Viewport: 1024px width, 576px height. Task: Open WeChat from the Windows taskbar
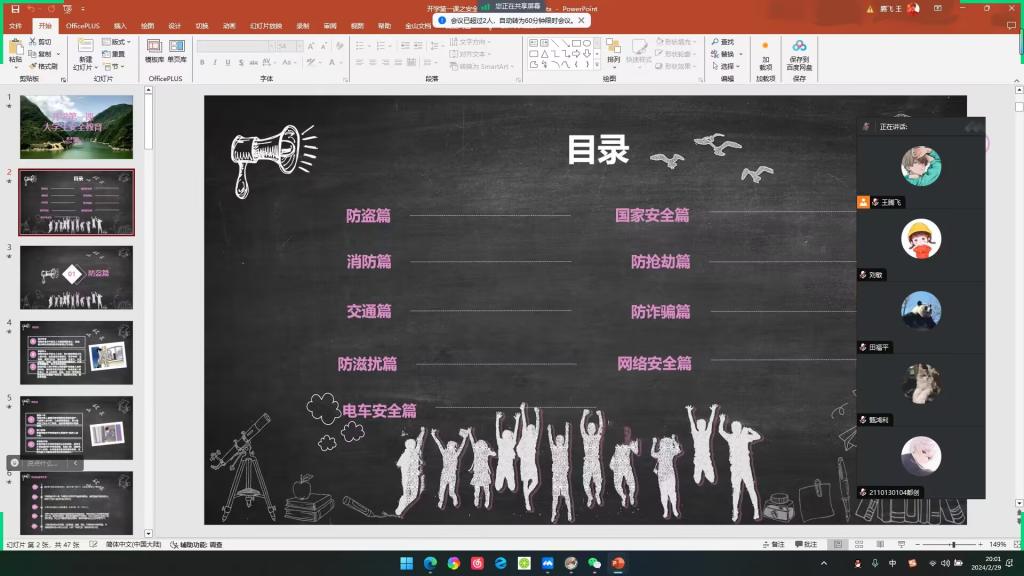click(x=594, y=563)
